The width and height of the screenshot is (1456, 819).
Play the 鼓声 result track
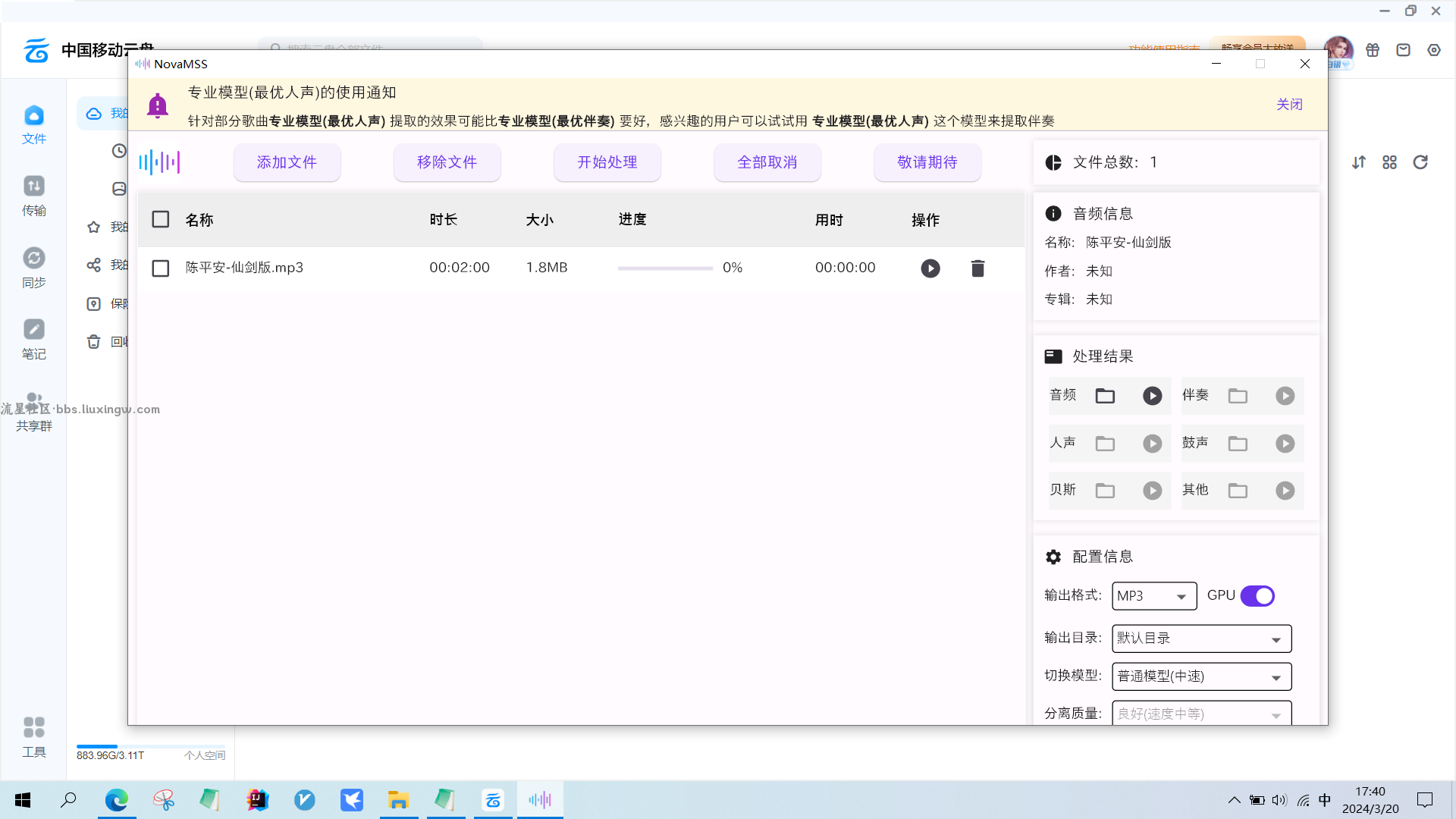click(x=1285, y=444)
